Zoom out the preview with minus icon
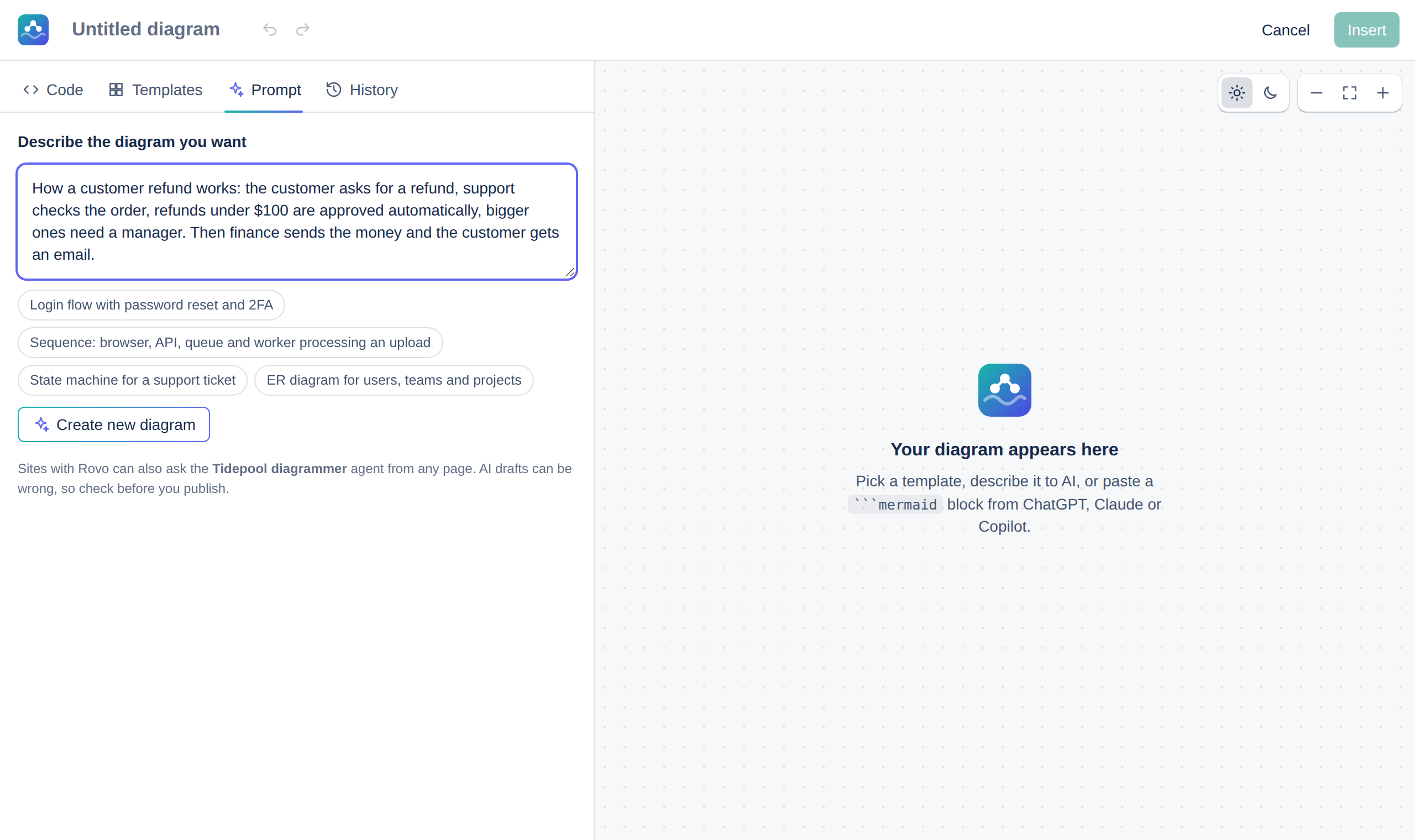 tap(1317, 93)
